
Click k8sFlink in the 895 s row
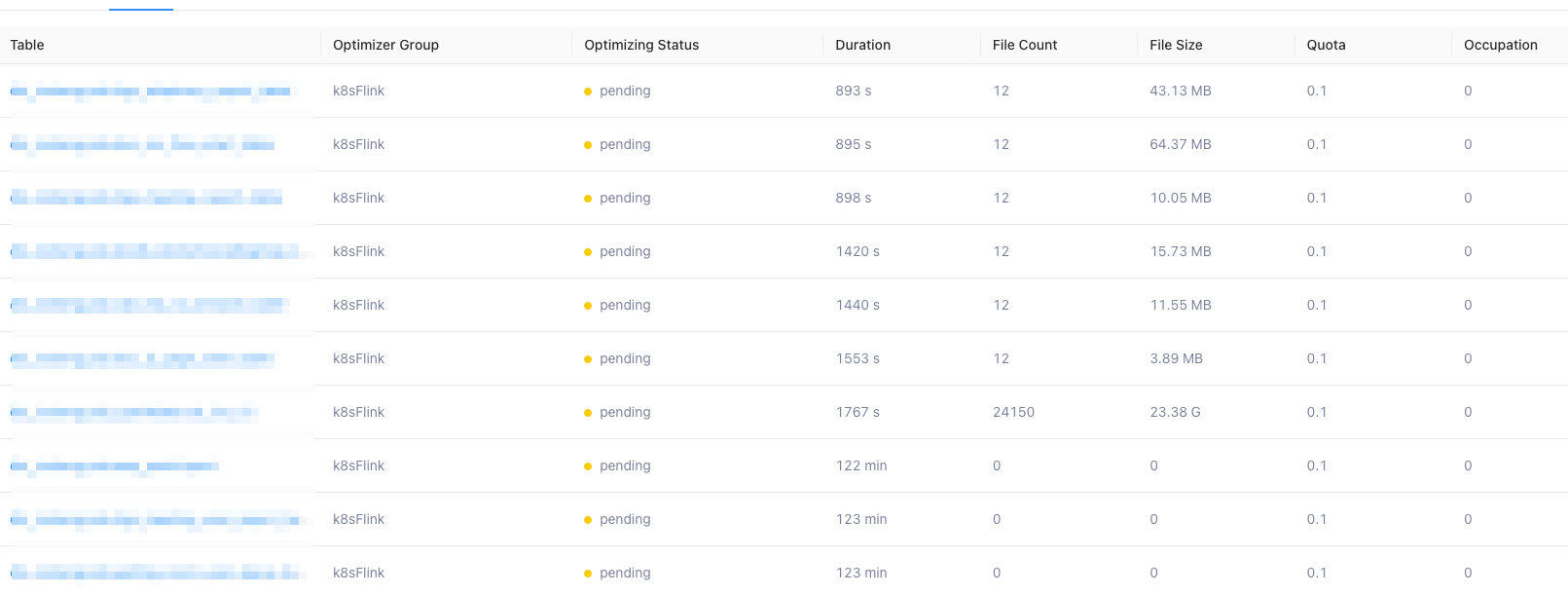(358, 144)
